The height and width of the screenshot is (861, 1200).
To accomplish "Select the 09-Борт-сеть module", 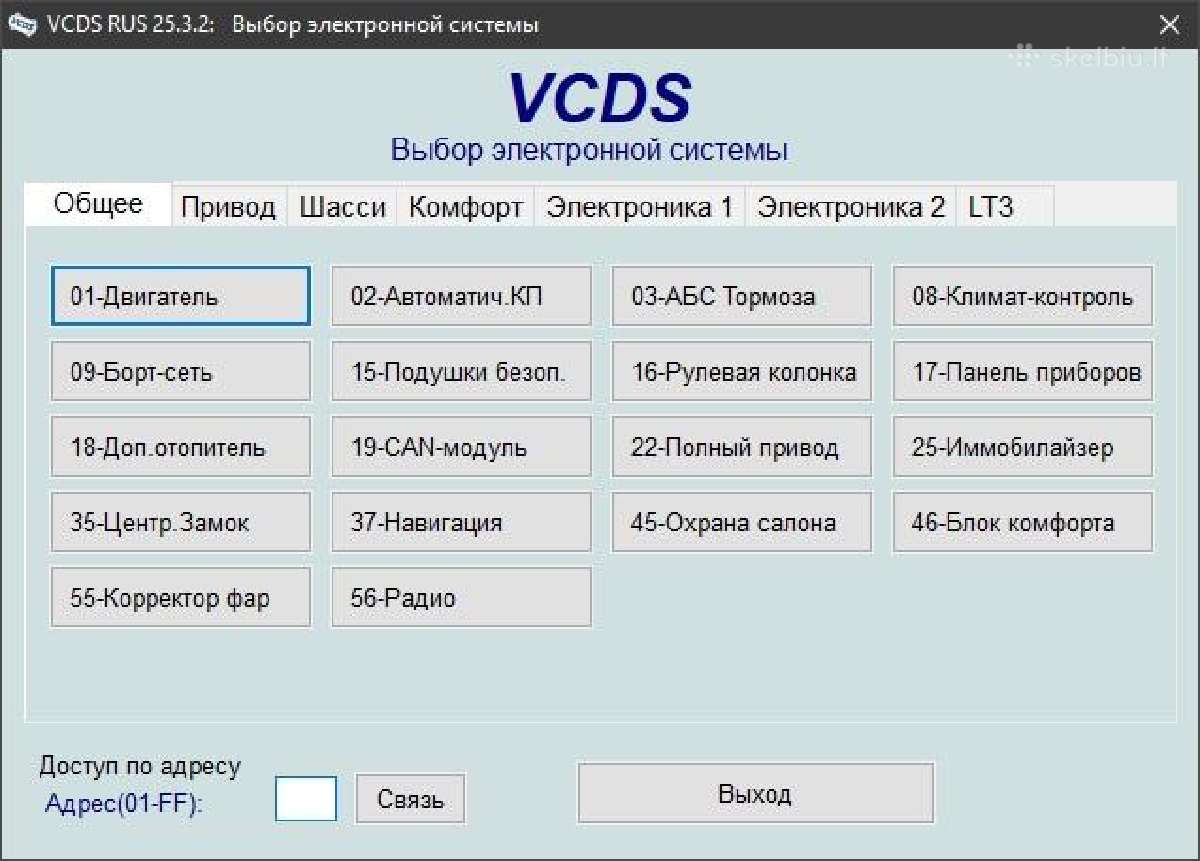I will pyautogui.click(x=180, y=372).
